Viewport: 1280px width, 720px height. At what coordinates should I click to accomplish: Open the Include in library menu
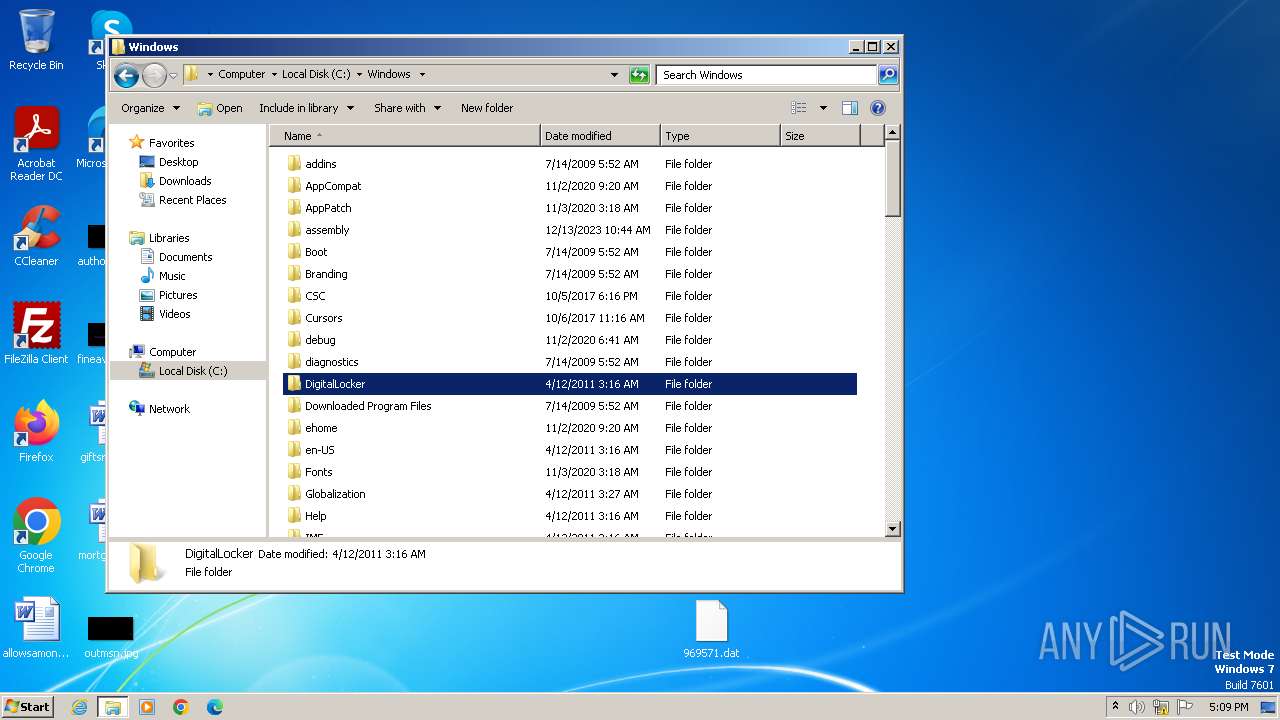tap(307, 108)
